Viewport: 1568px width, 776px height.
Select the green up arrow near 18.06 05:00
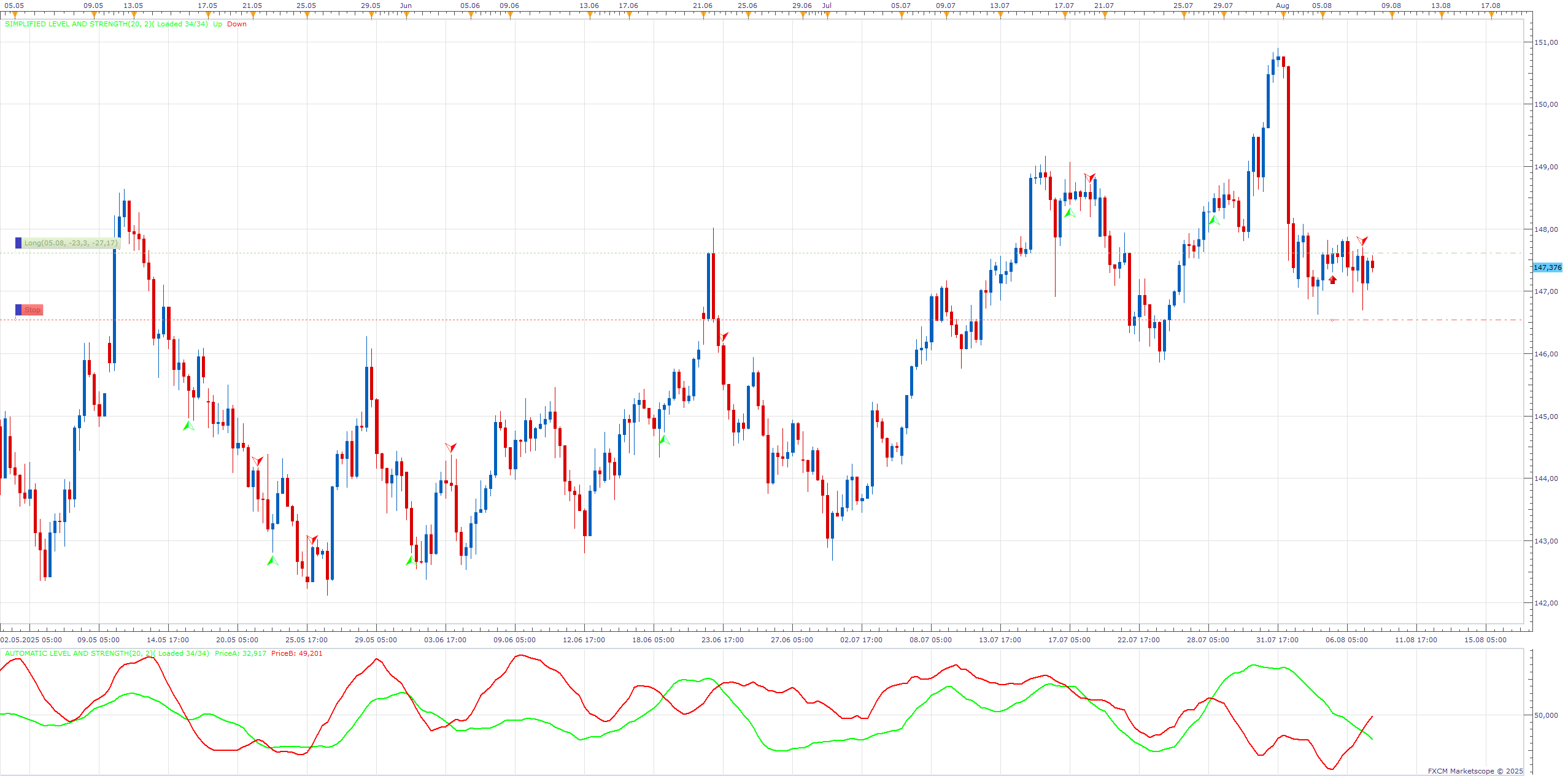click(x=664, y=439)
